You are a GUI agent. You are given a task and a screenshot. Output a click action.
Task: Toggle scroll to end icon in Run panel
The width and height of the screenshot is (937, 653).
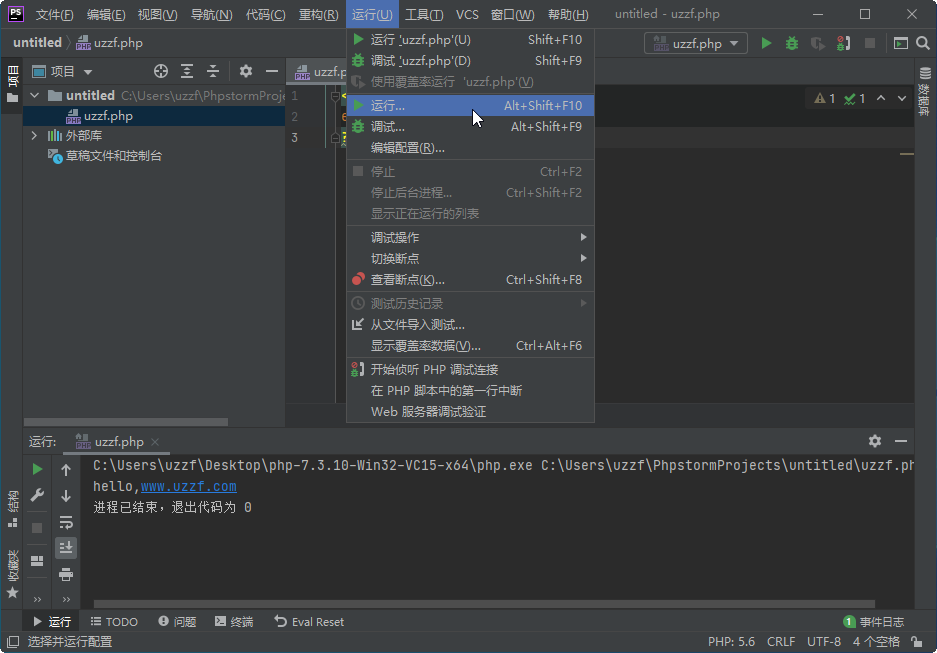[66, 548]
